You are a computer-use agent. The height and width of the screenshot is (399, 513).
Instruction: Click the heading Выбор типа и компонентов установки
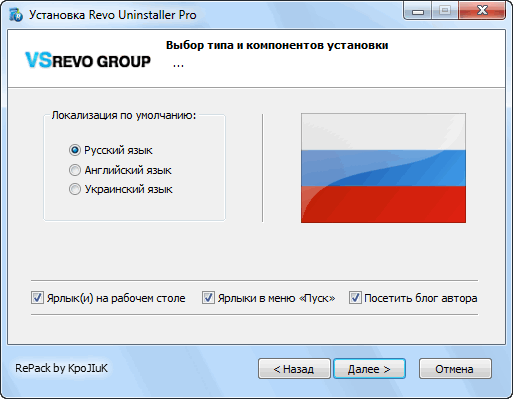[277, 45]
